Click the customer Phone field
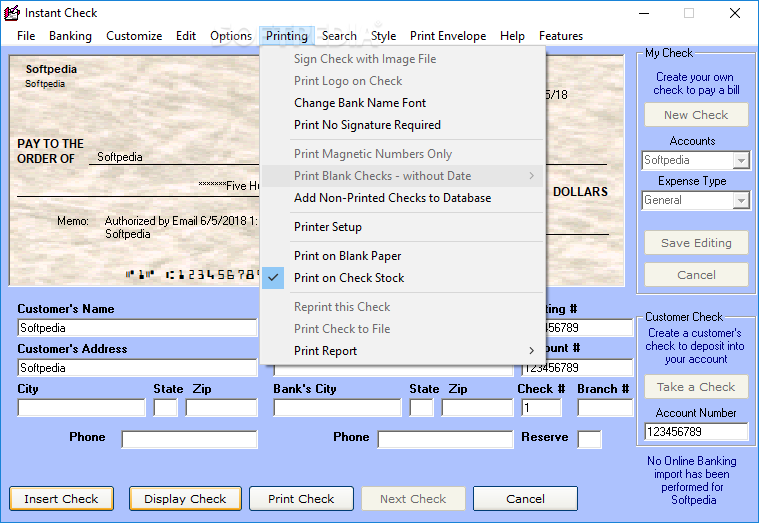This screenshot has width=759, height=523. click(190, 440)
